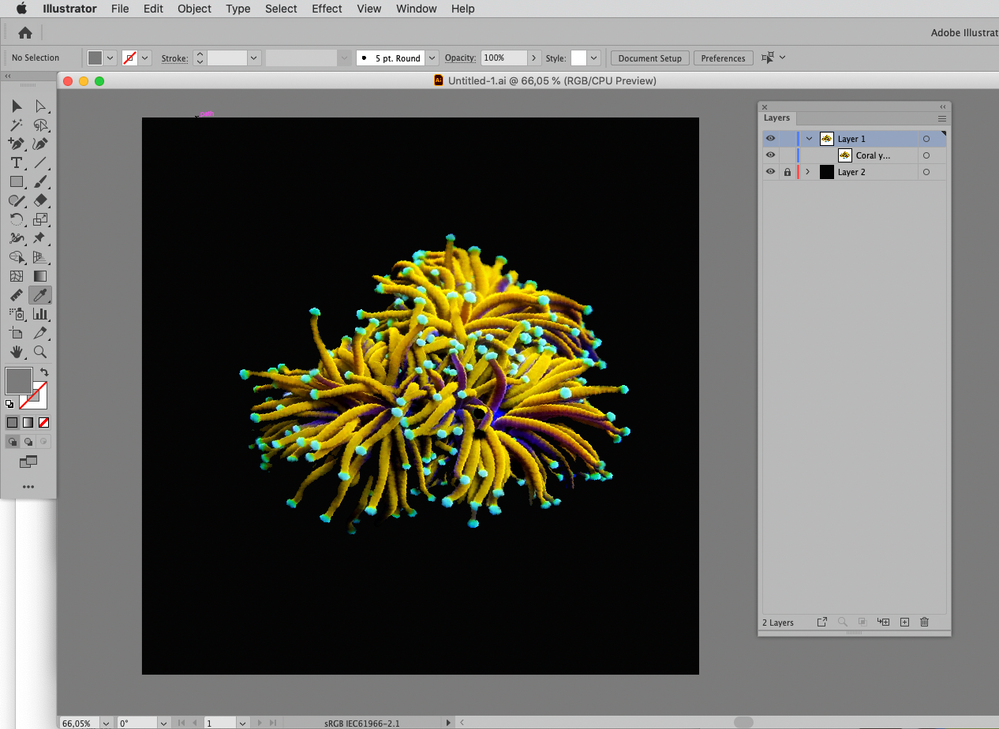Switch to Draw Normal mode

coord(13,442)
